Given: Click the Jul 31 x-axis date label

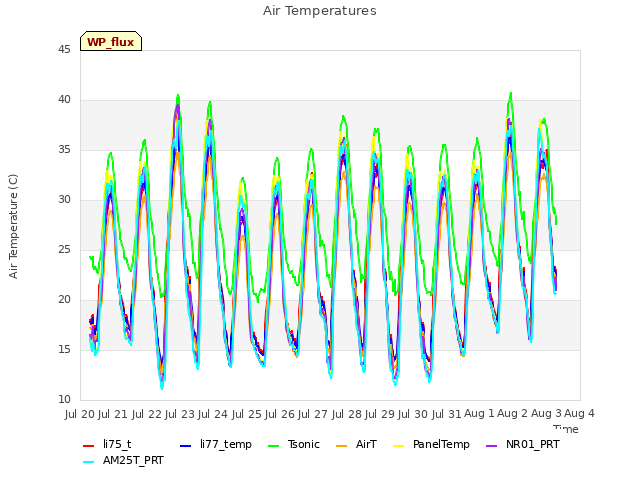Looking at the screenshot, I should pos(447,414).
